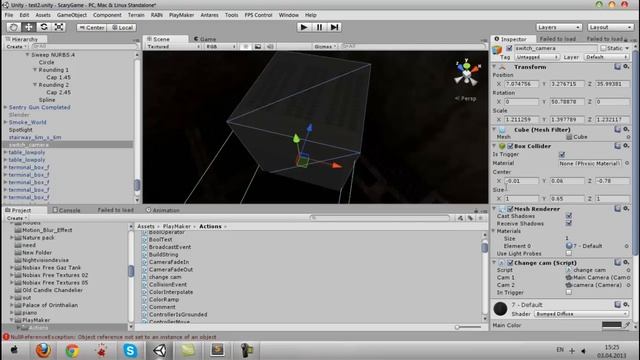Open Main Color swatch

[611, 325]
